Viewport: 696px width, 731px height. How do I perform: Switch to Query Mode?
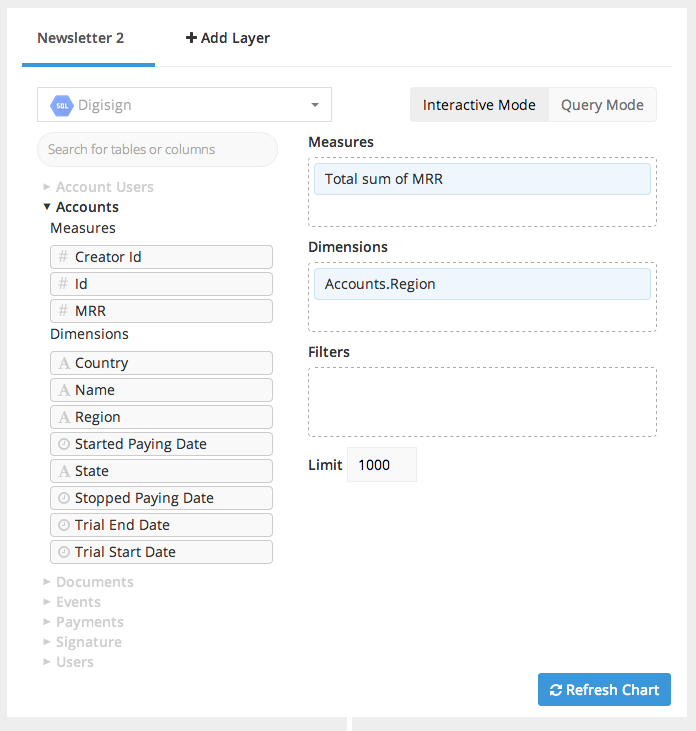pyautogui.click(x=602, y=105)
